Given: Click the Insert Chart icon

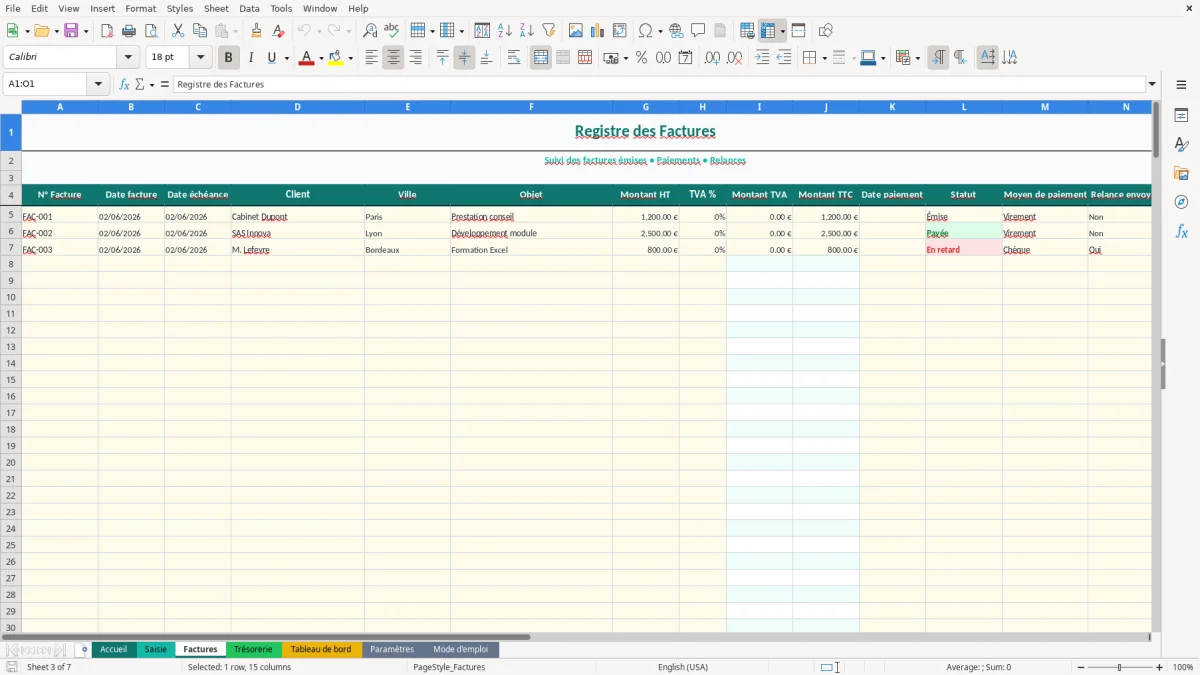Looking at the screenshot, I should click(x=598, y=31).
